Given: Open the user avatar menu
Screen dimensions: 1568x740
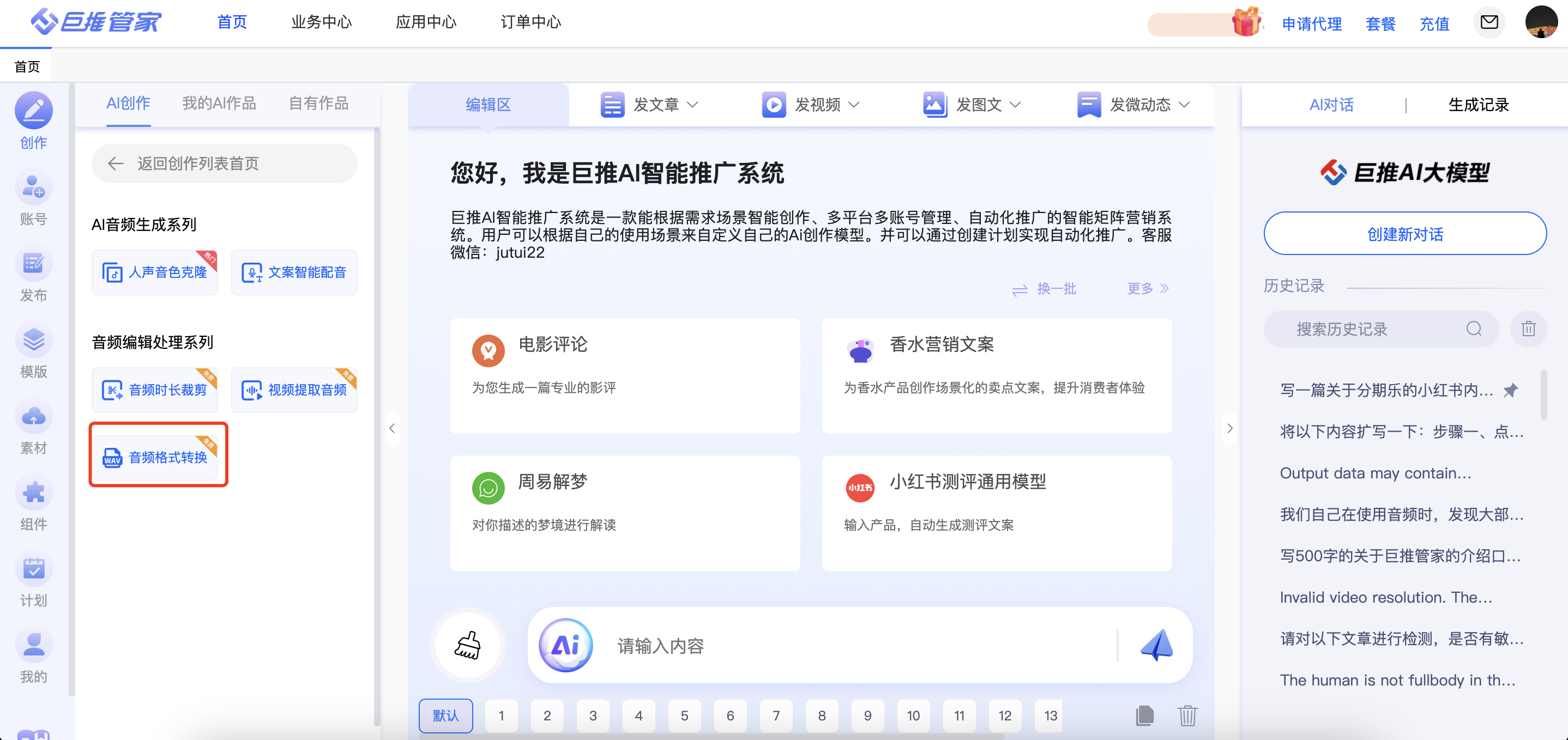Looking at the screenshot, I should pos(1541,22).
